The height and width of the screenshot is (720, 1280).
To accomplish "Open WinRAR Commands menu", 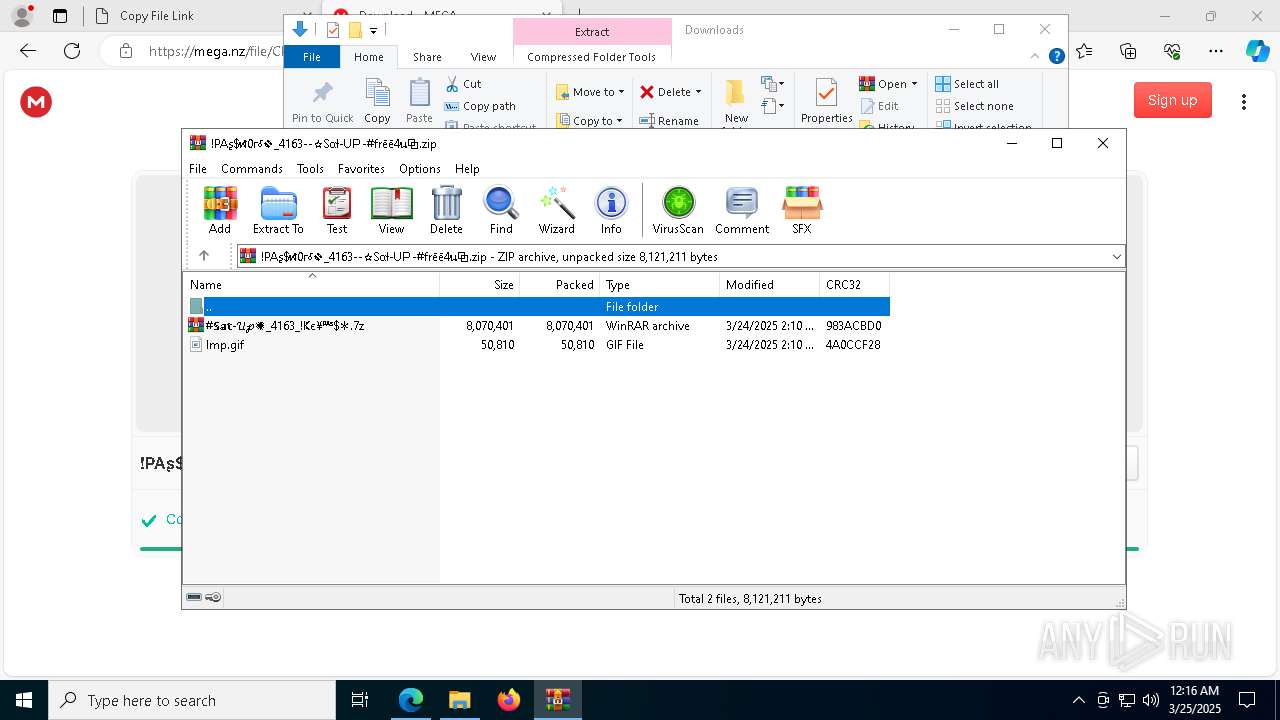I will coord(252,169).
